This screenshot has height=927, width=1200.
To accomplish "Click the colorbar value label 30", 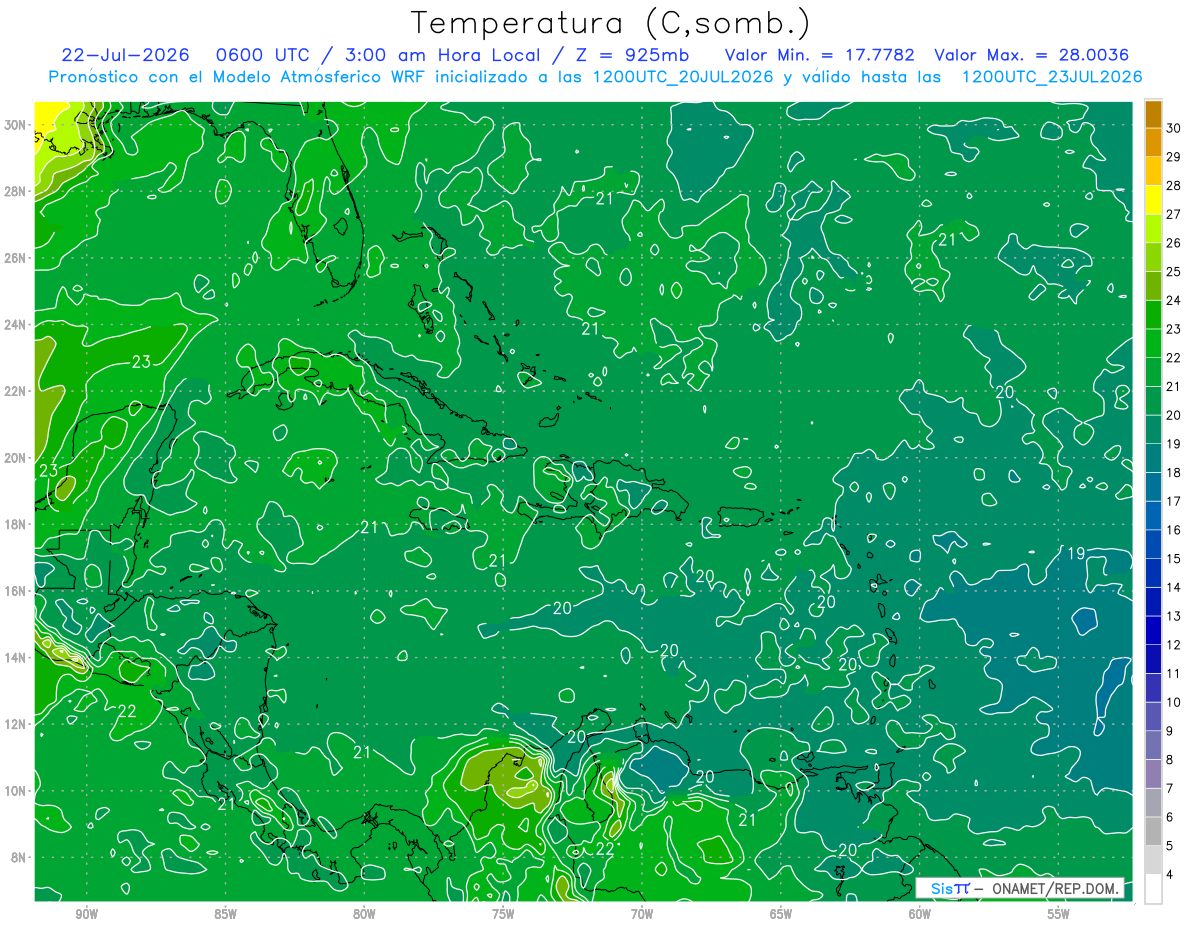I will click(1174, 128).
